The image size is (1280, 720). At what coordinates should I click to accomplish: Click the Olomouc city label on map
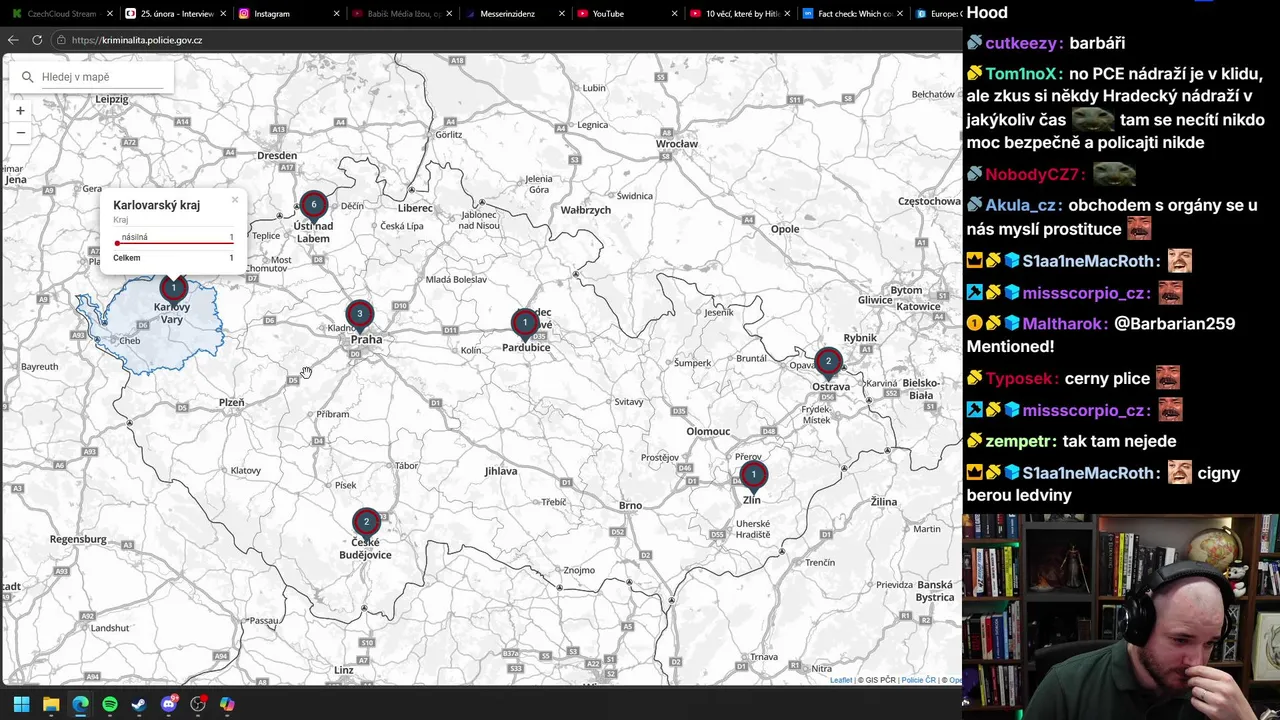pyautogui.click(x=708, y=431)
